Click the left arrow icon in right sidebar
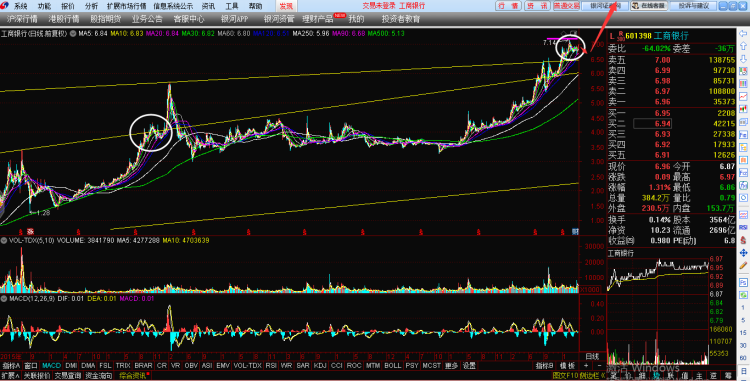Screen dimensions: 750x381 pyautogui.click(x=743, y=33)
